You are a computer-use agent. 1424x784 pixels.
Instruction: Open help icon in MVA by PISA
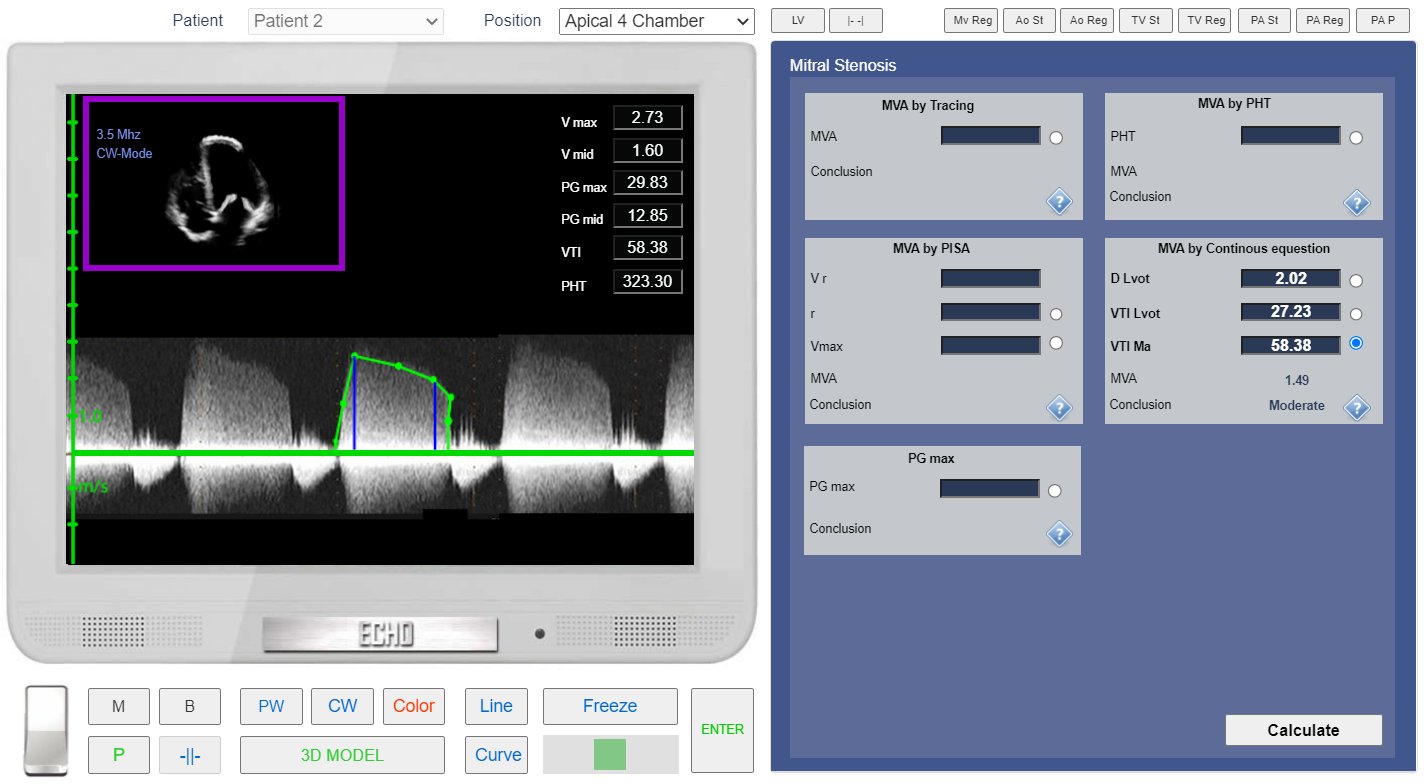[1058, 408]
